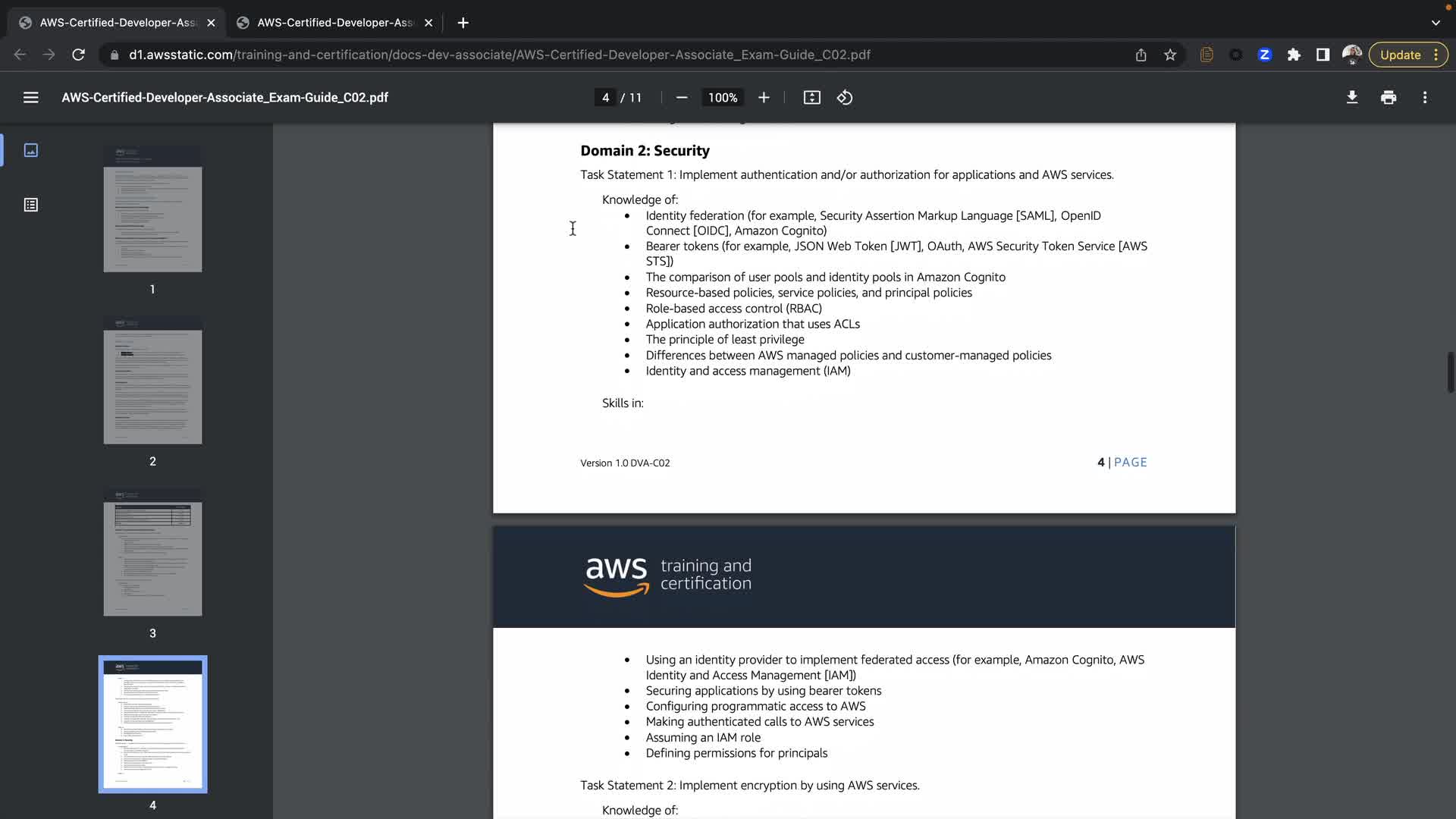Toggle the PDF sidebar menu
1456x819 pixels.
click(30, 98)
